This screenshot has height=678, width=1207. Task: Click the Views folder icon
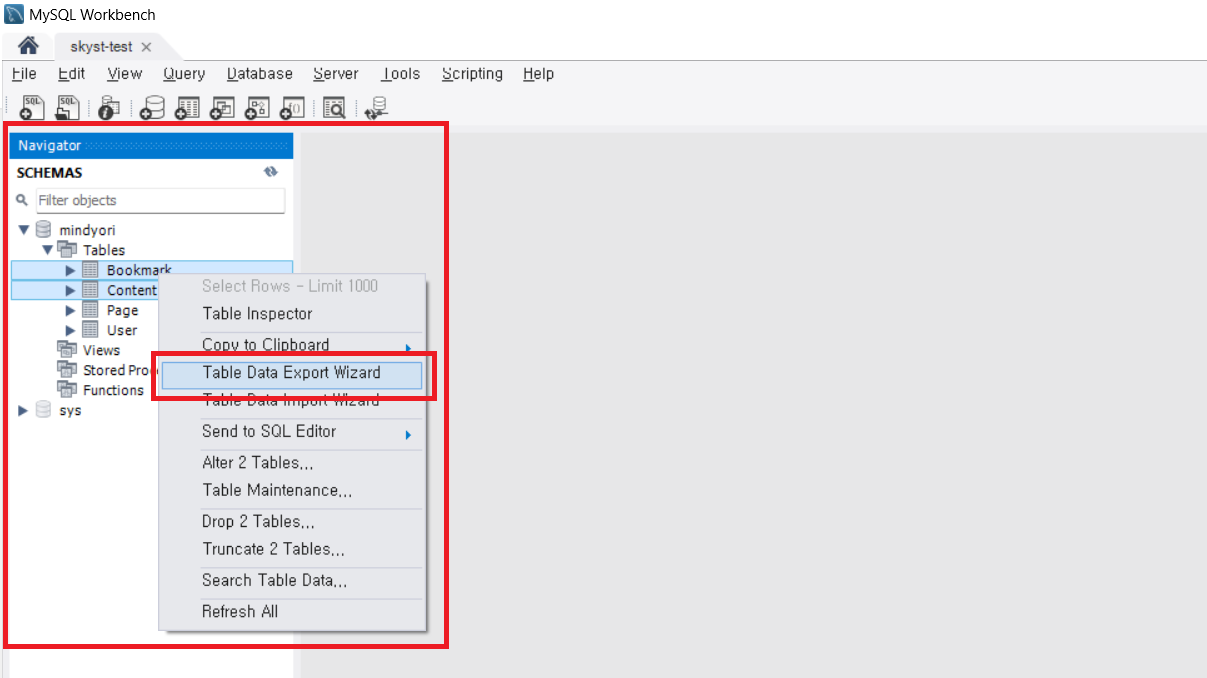click(67, 349)
